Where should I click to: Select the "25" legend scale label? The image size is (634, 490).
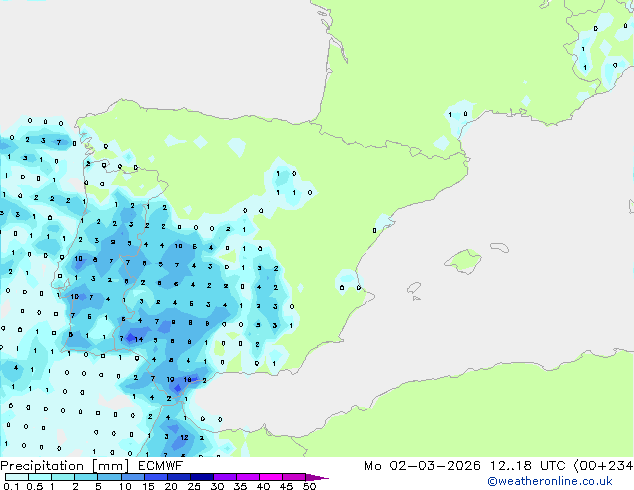pyautogui.click(x=194, y=486)
